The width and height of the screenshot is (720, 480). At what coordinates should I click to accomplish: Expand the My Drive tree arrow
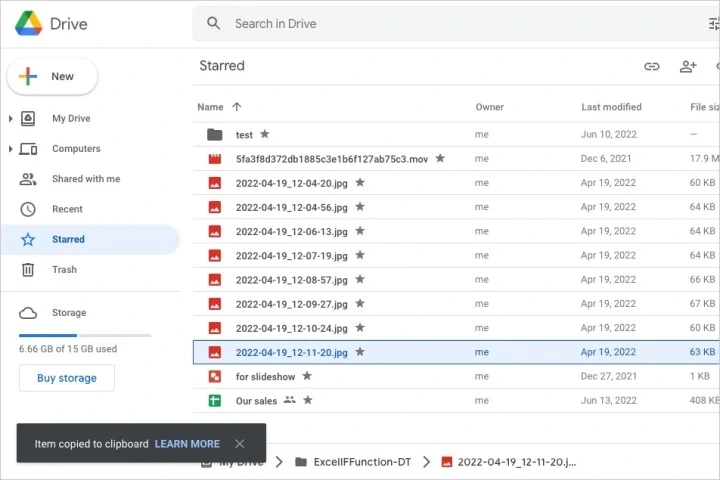11,119
